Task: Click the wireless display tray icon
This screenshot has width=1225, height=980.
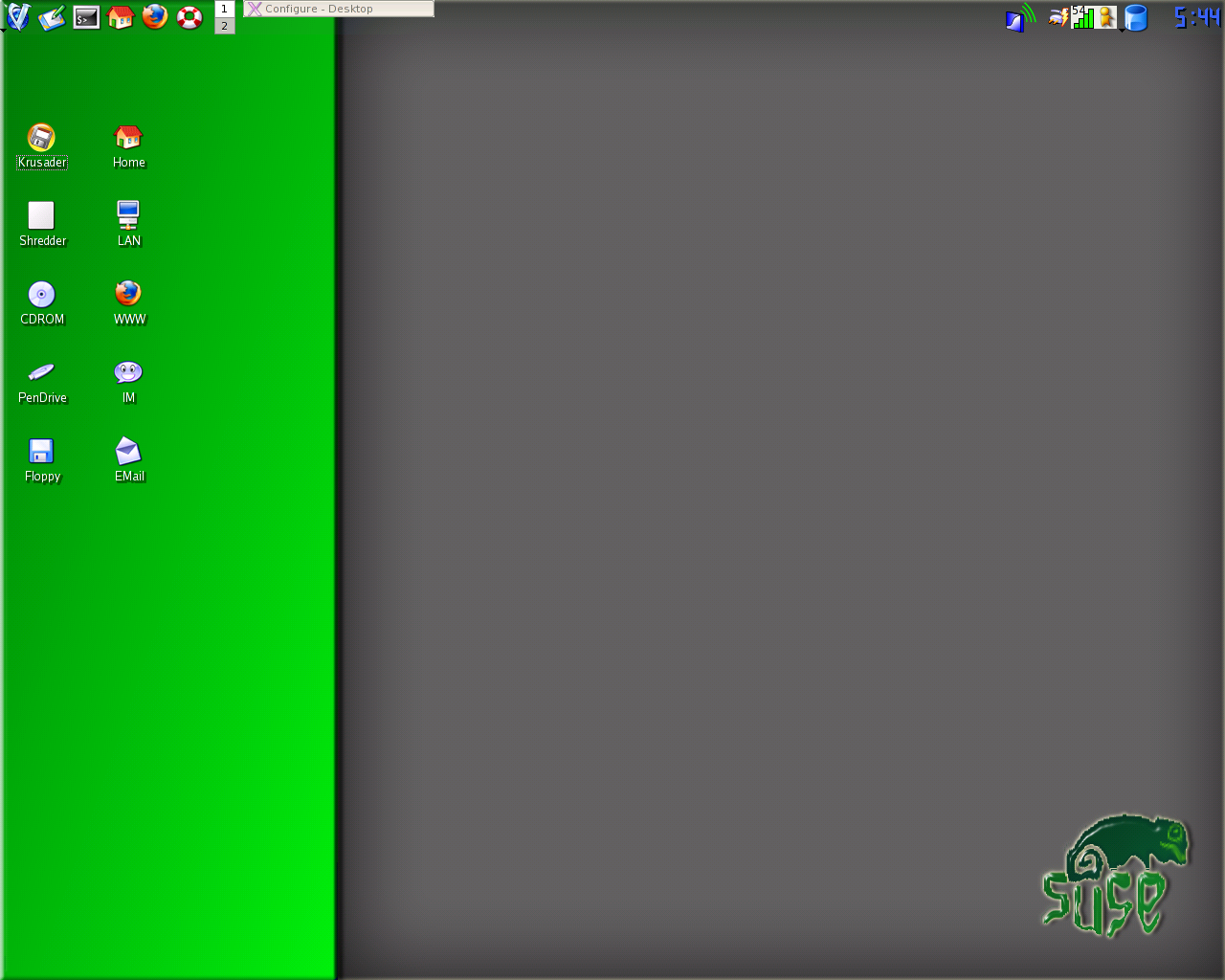Action: click(1020, 17)
